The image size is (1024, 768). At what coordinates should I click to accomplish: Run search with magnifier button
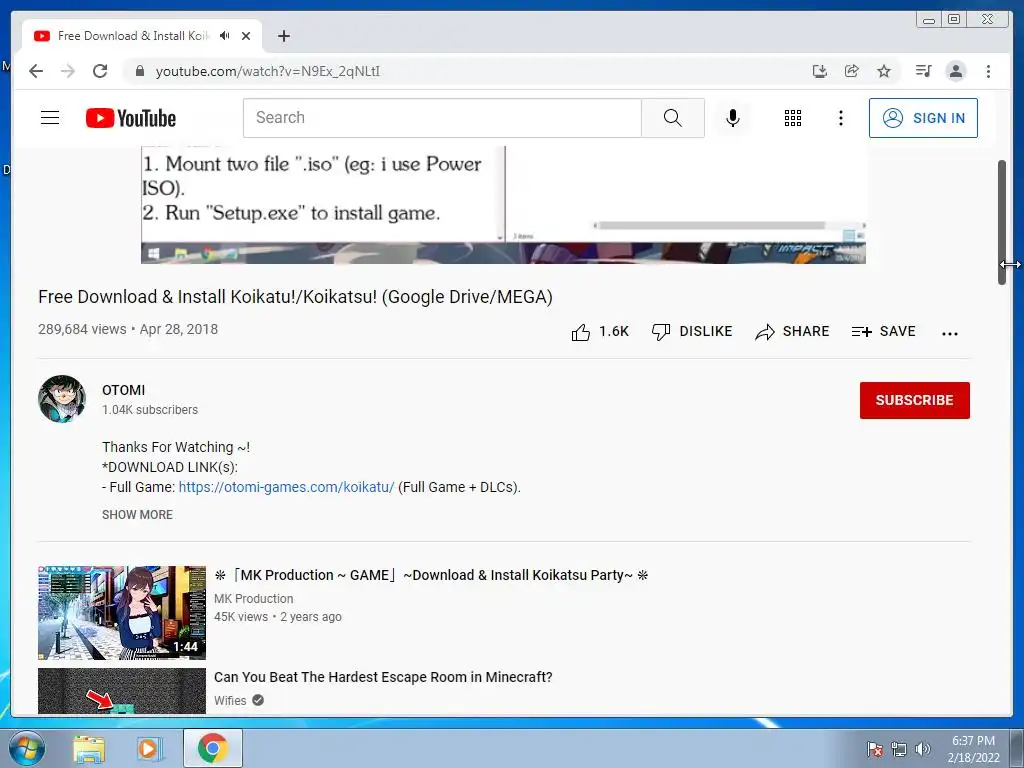pyautogui.click(x=673, y=118)
